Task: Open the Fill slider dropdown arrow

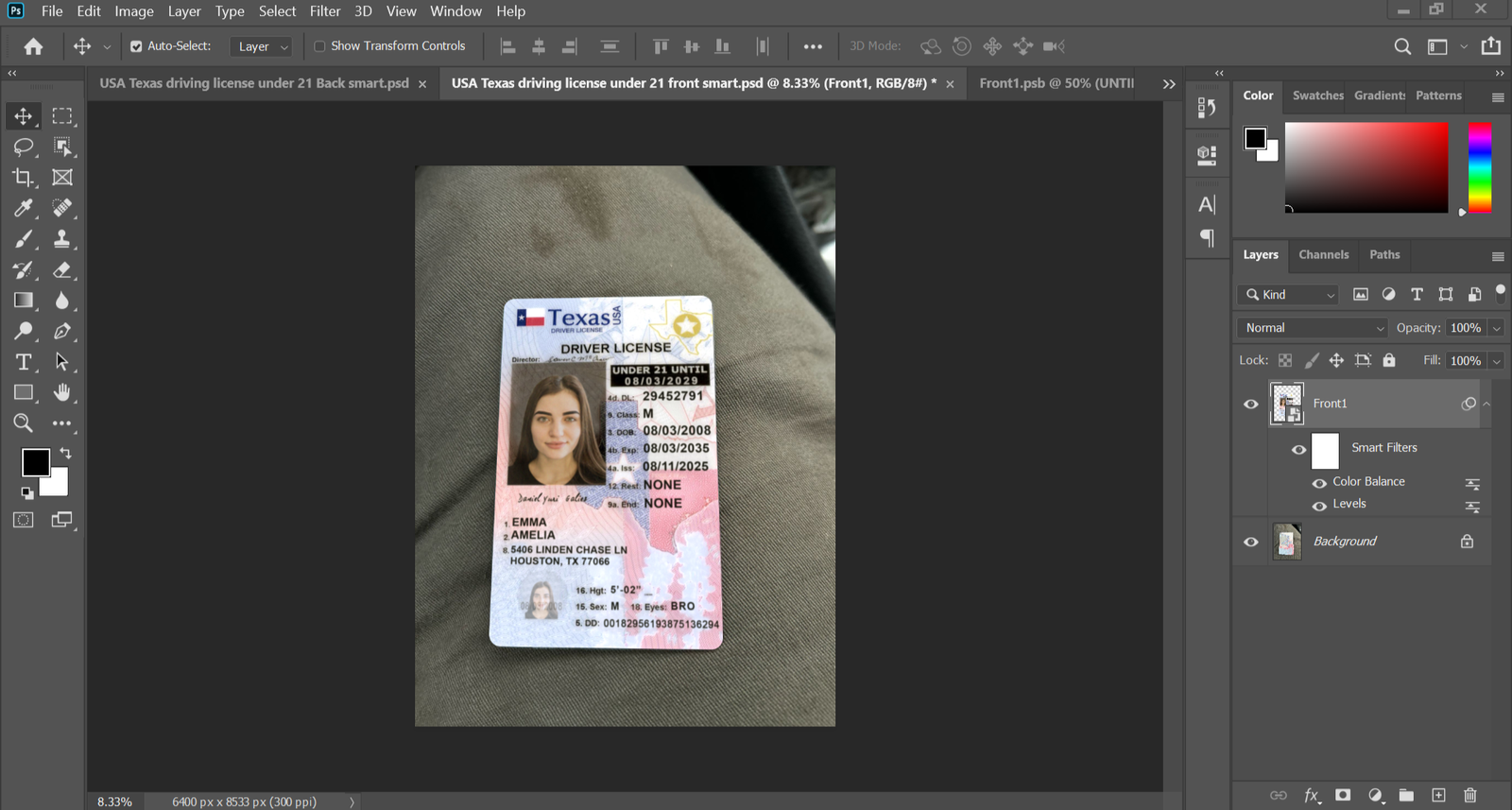Action: (1497, 361)
